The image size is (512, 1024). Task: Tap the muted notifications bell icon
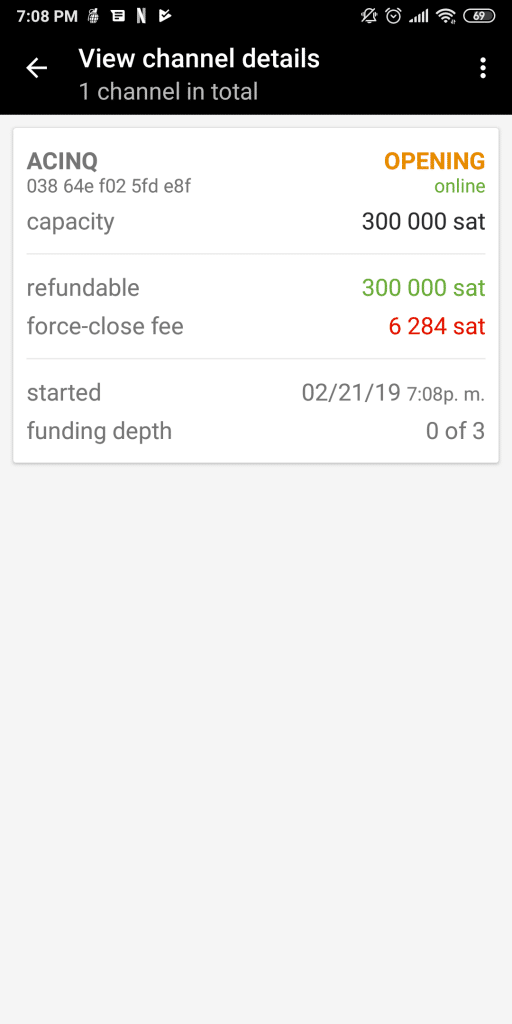[x=369, y=16]
